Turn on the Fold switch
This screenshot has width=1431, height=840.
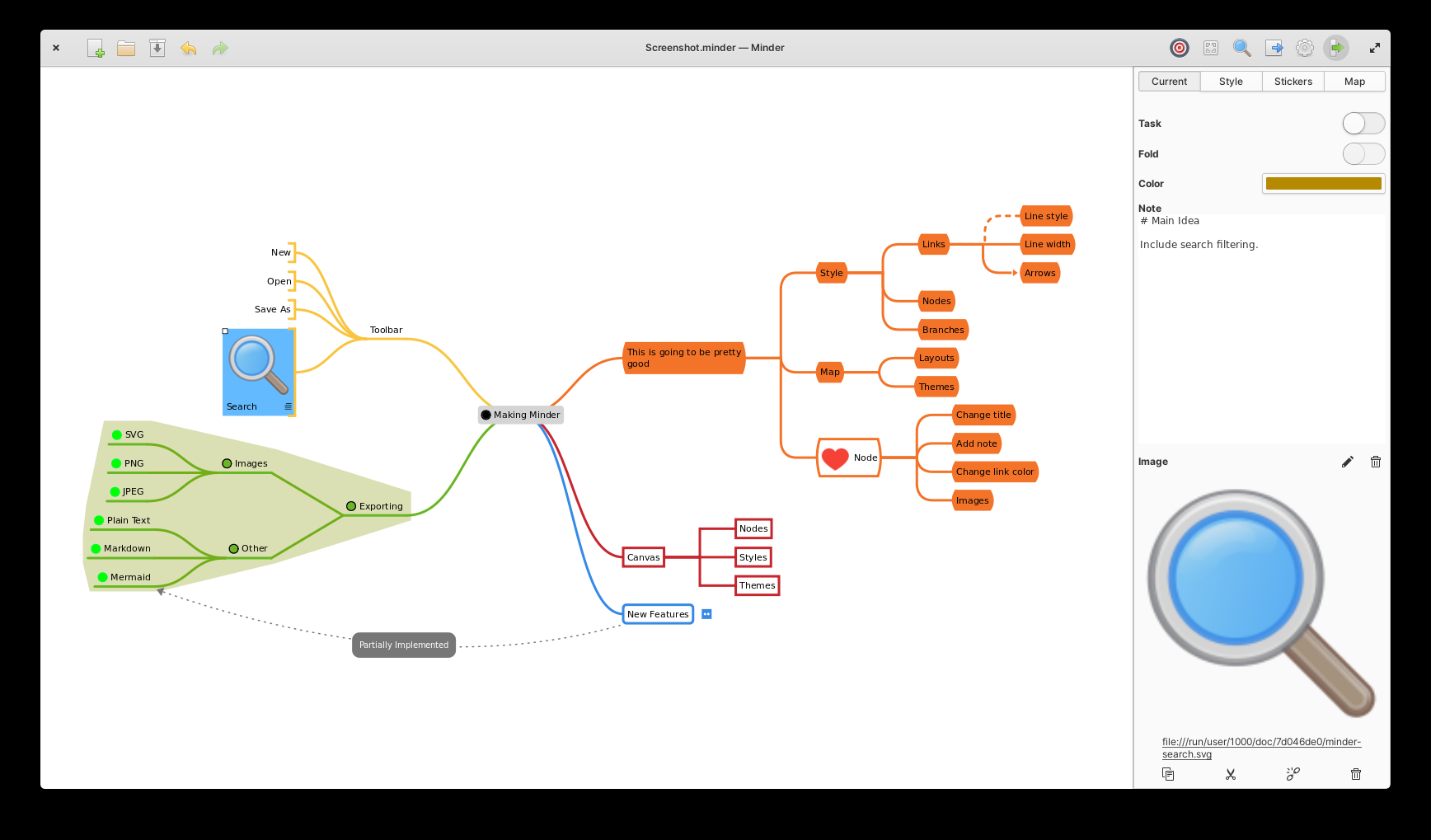click(1363, 153)
